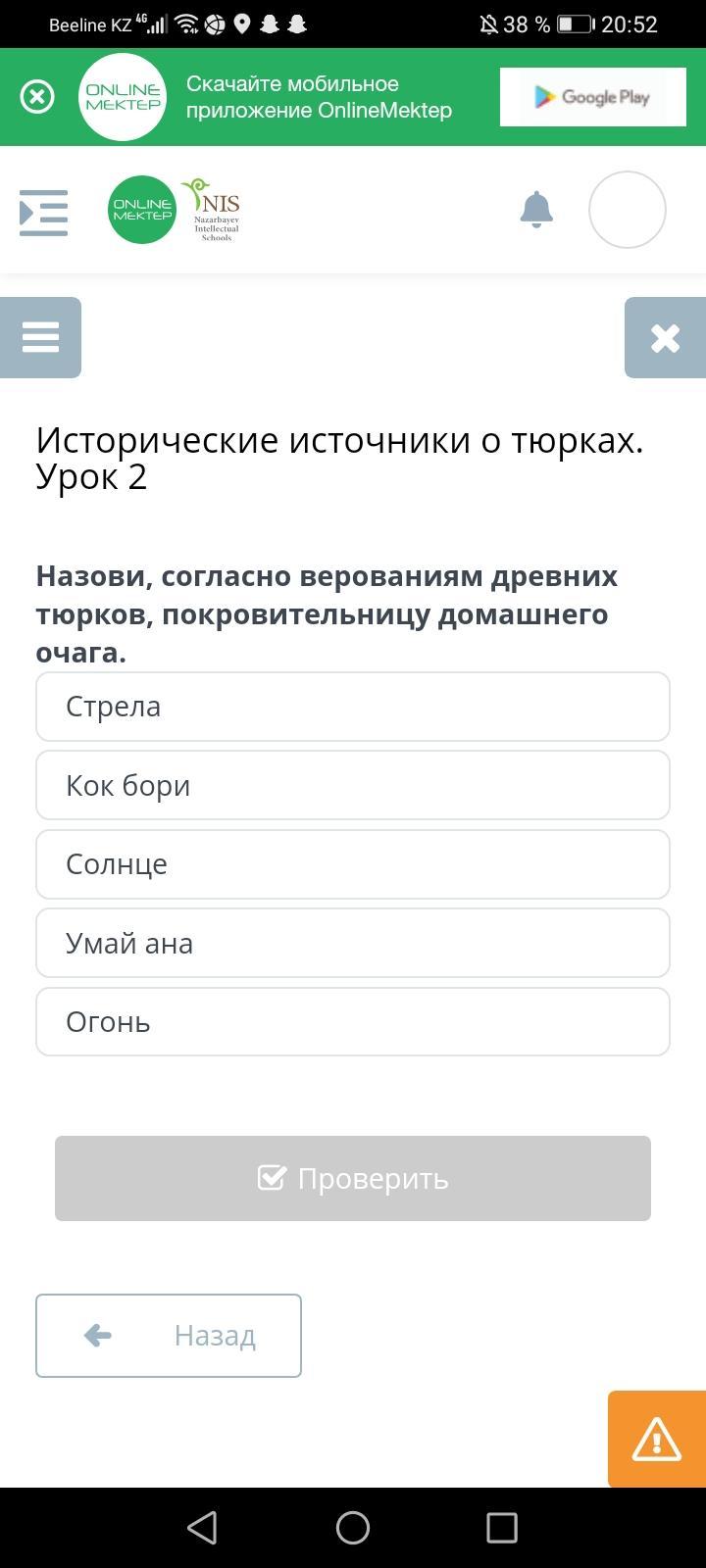Viewport: 706px width, 1568px height.
Task: Go back with the Назад button
Action: pyautogui.click(x=169, y=1335)
